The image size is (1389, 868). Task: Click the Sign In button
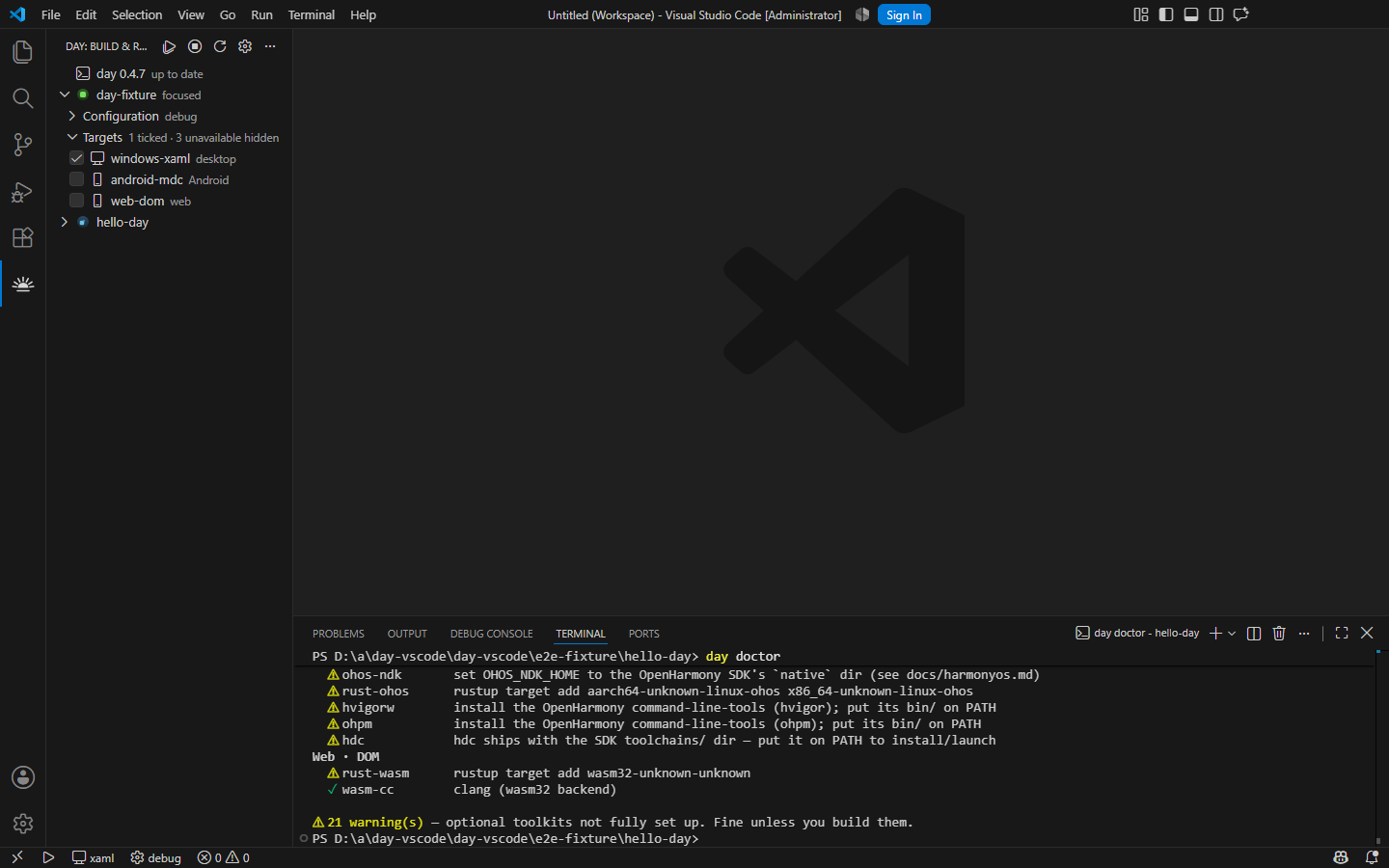(904, 14)
